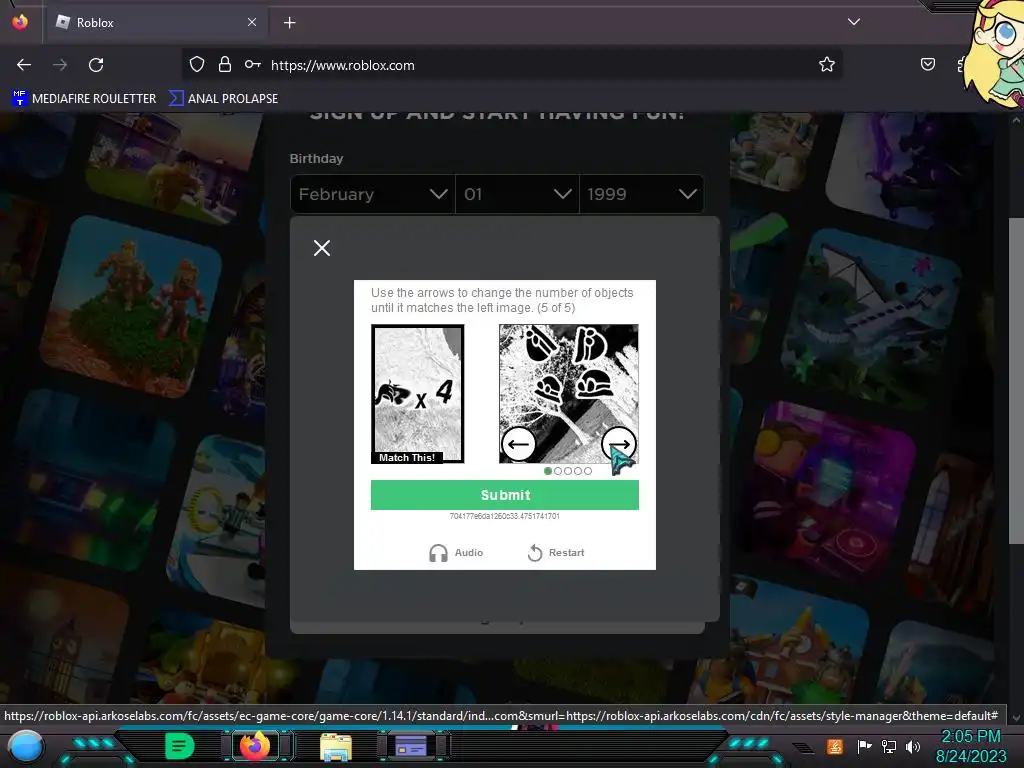Open the MEDIAFIRE ROULETTER bookmark
1024x768 pixels.
tap(84, 99)
